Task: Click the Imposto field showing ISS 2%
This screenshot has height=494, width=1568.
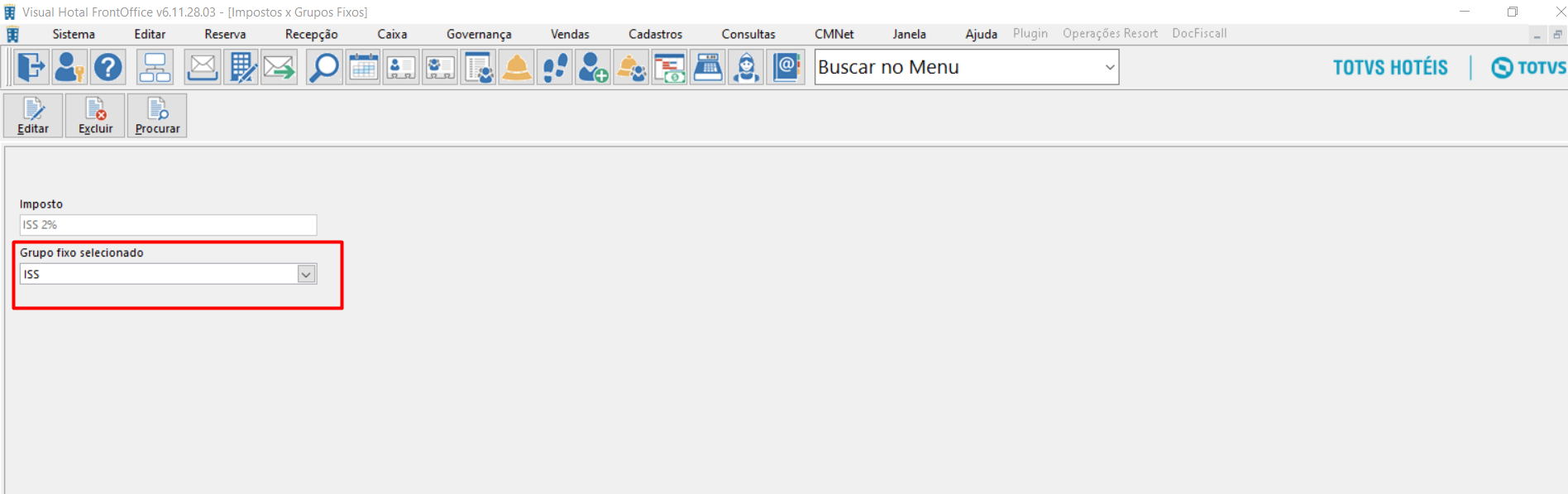Action: pyautogui.click(x=168, y=224)
